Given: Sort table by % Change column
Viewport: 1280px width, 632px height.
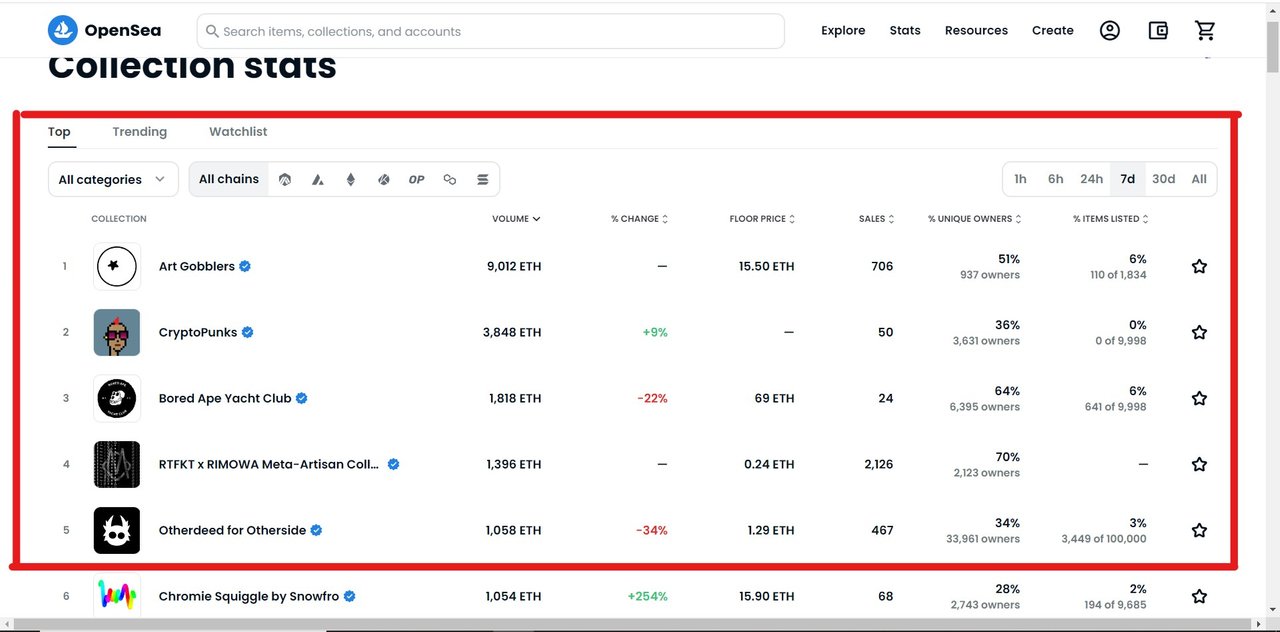Looking at the screenshot, I should [640, 219].
